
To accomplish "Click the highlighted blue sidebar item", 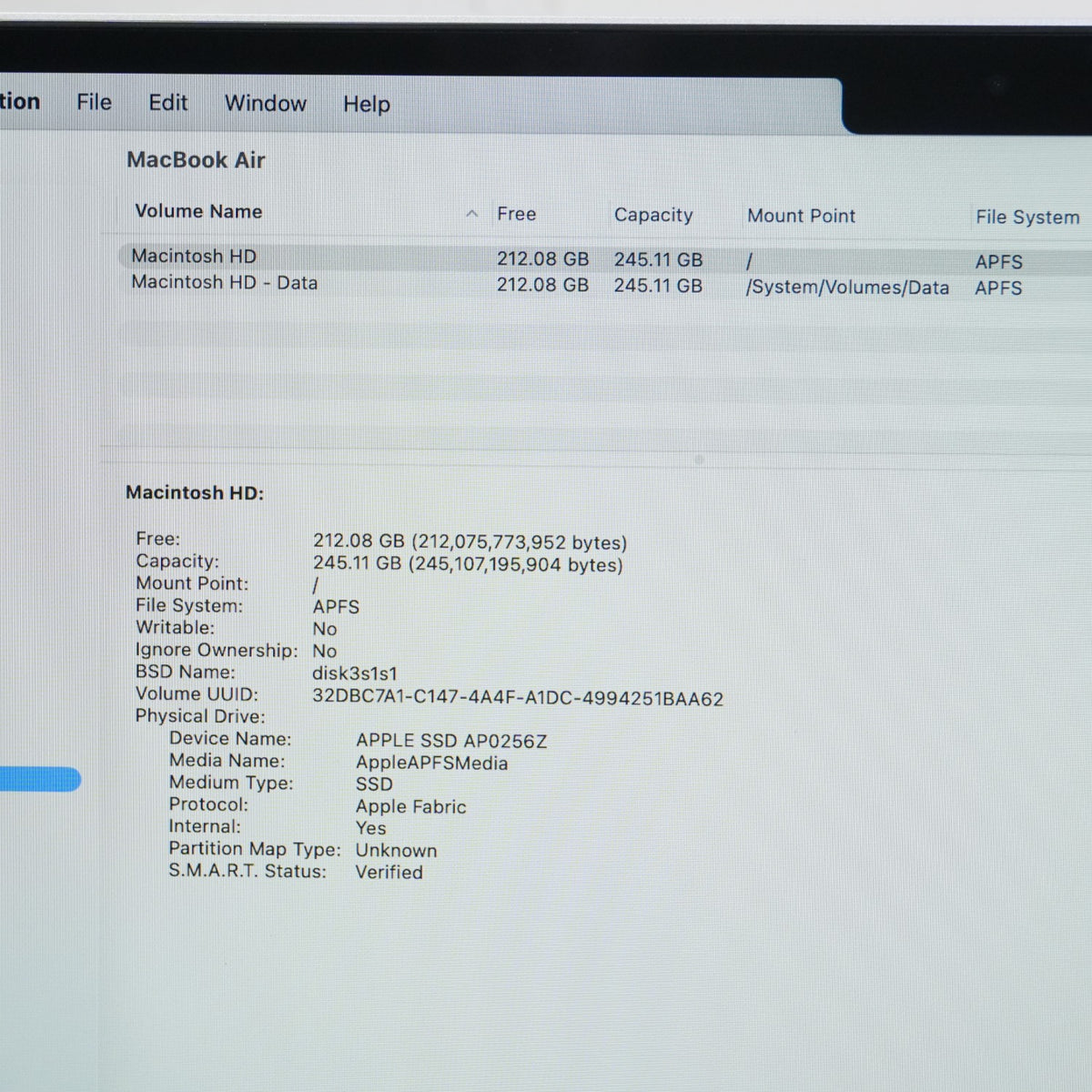I will click(x=40, y=780).
